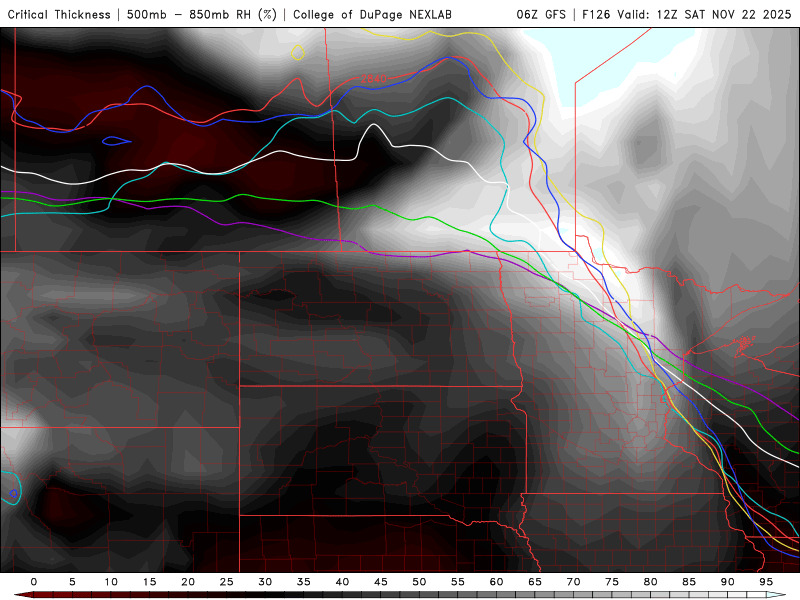Click the "80" value on the color scale
Image resolution: width=800 pixels, height=600 pixels.
pos(650,582)
